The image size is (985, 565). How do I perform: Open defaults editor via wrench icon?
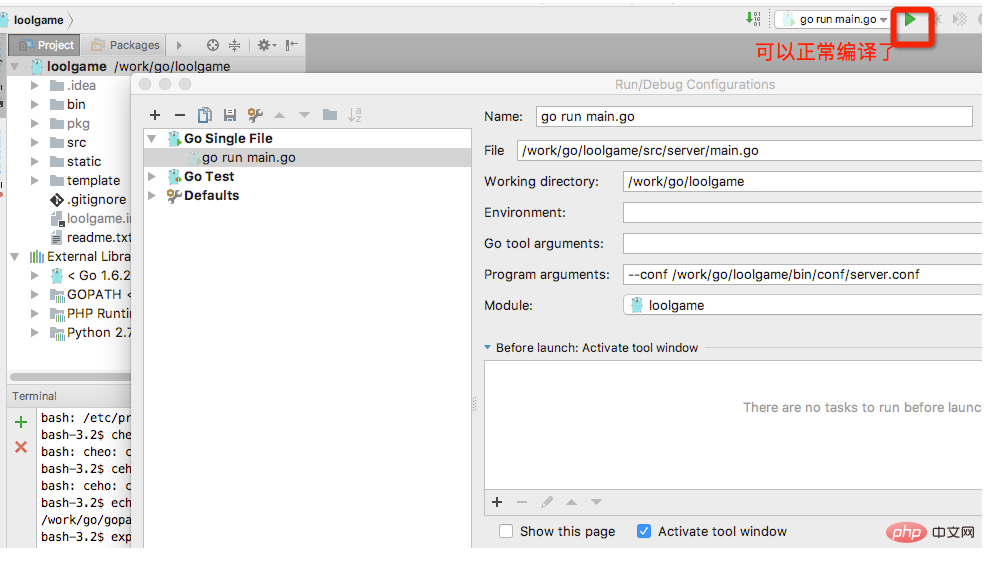tap(255, 115)
